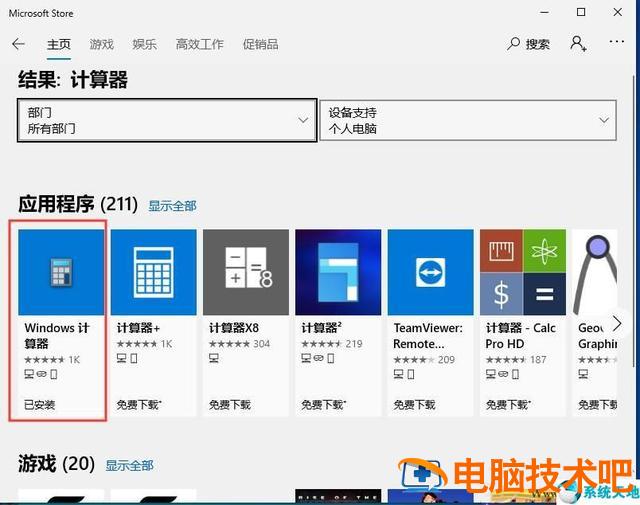Minimize the Microsoft Store window
The width and height of the screenshot is (640, 505).
pos(544,12)
